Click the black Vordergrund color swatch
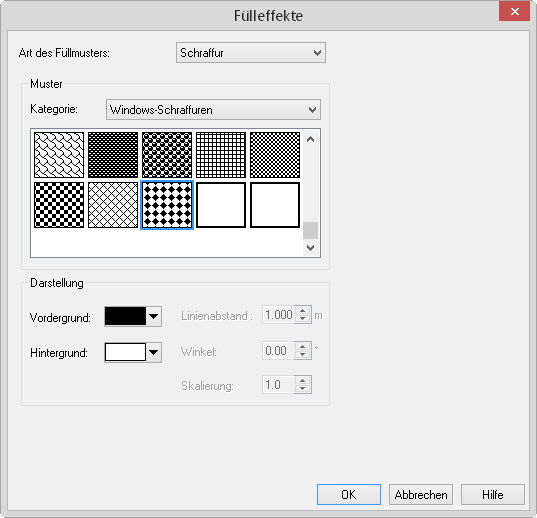This screenshot has height=518, width=537. [125, 316]
